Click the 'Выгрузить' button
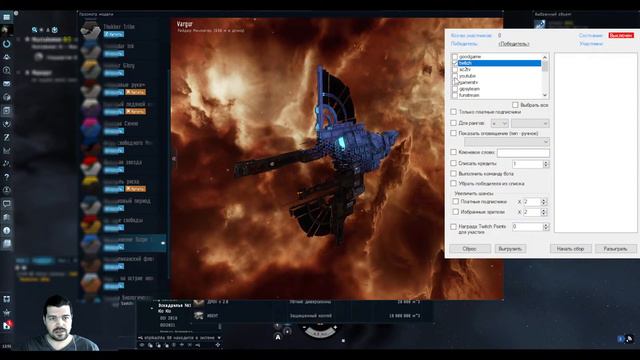Image resolution: width=640 pixels, height=360 pixels. [510, 249]
